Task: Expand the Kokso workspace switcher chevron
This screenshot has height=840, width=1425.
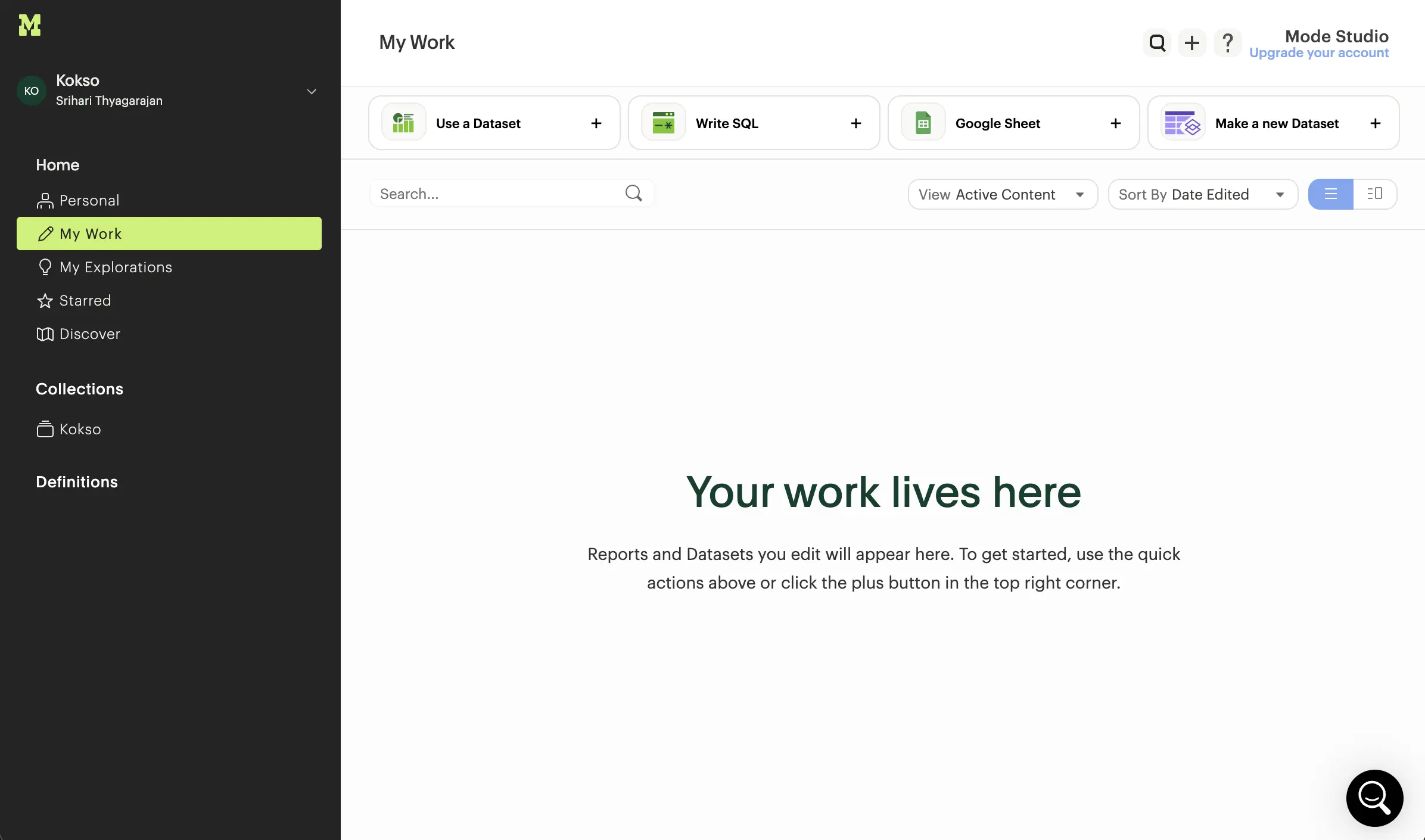Action: 312,91
